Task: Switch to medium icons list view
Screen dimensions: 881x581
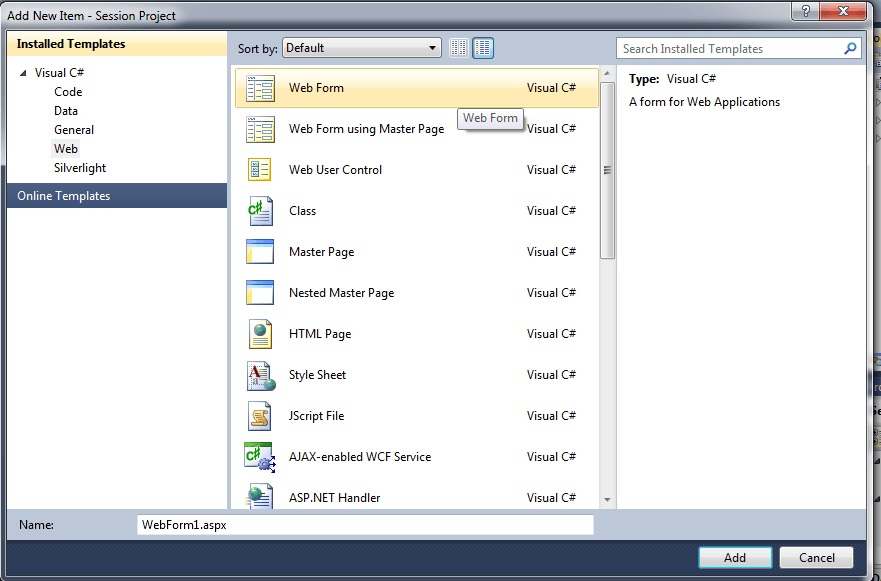Action: pyautogui.click(x=483, y=48)
